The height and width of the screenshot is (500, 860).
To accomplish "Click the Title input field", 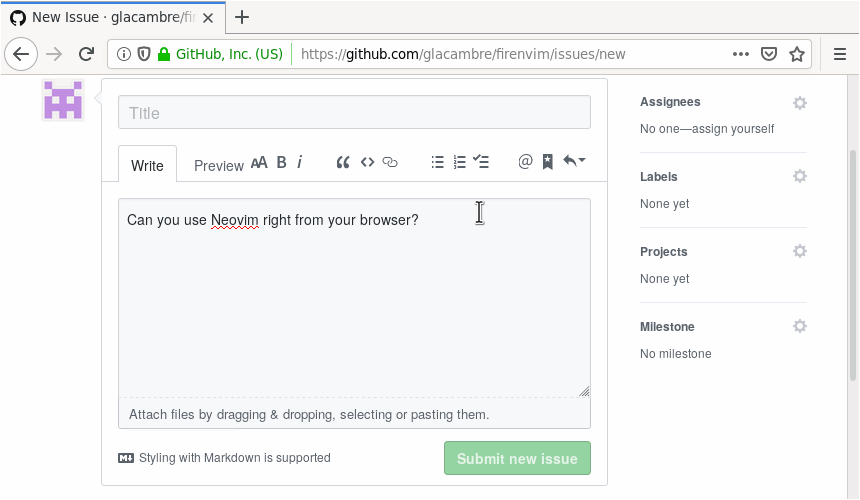I will [x=354, y=112].
